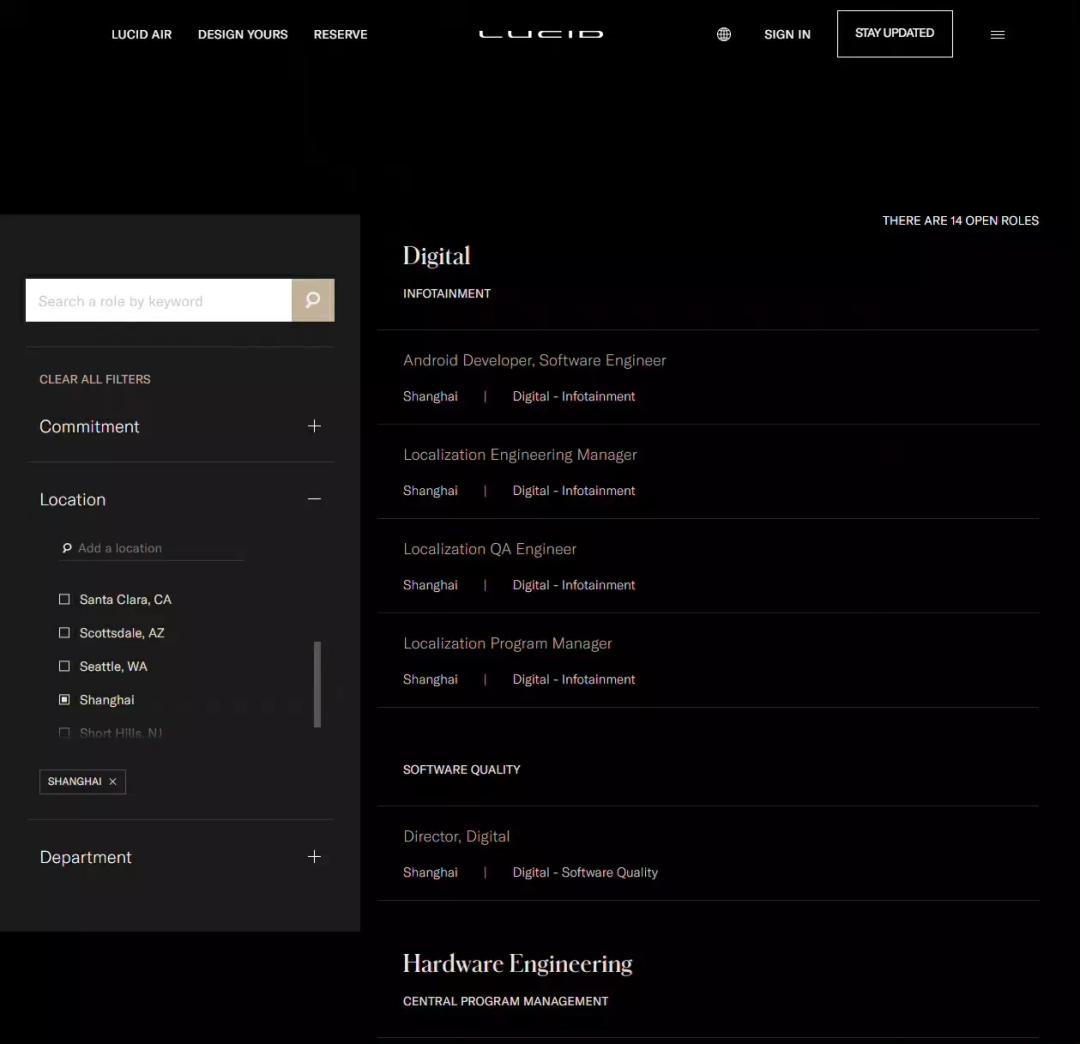Click the Stay Updated button
This screenshot has width=1080, height=1044.
[x=894, y=34]
